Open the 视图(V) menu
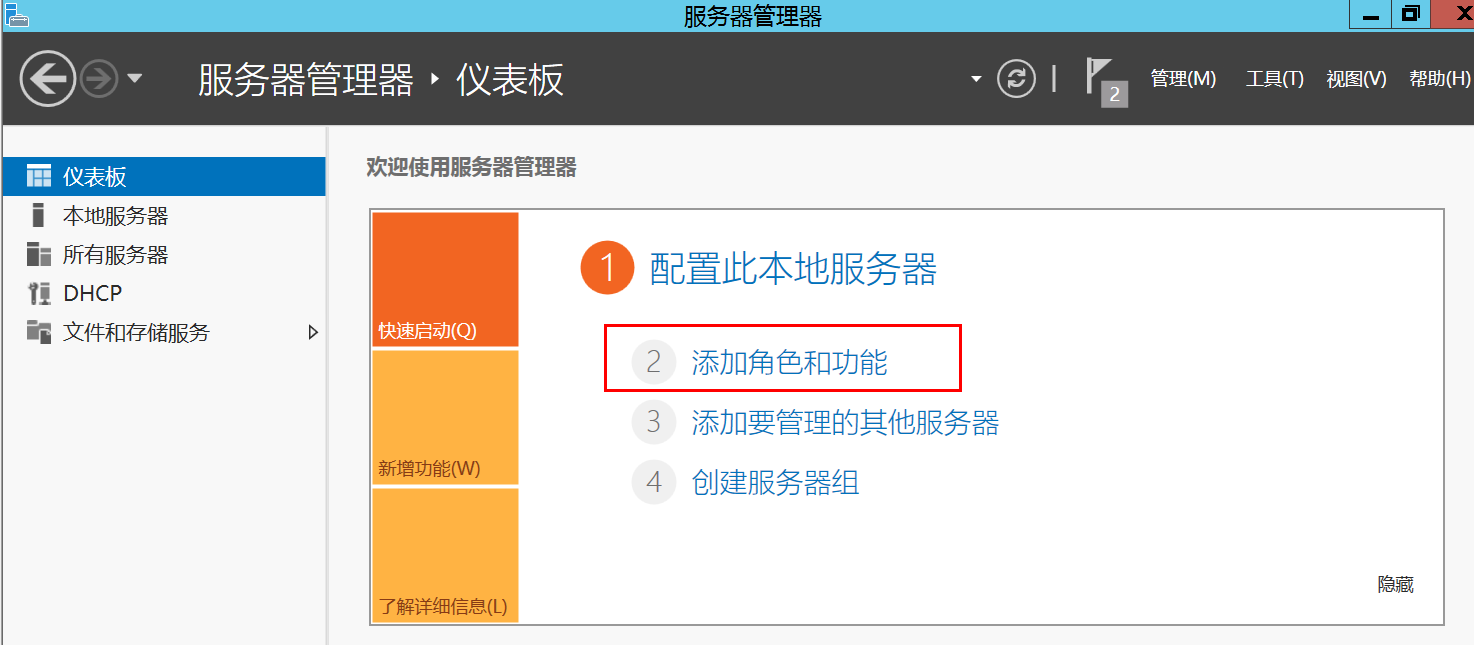Image resolution: width=1474 pixels, height=645 pixels. tap(1356, 79)
